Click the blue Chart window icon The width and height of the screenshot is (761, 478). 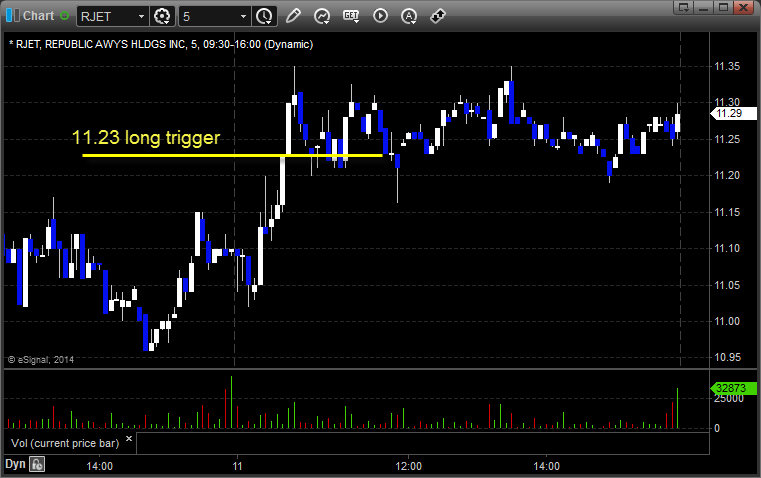(13, 16)
